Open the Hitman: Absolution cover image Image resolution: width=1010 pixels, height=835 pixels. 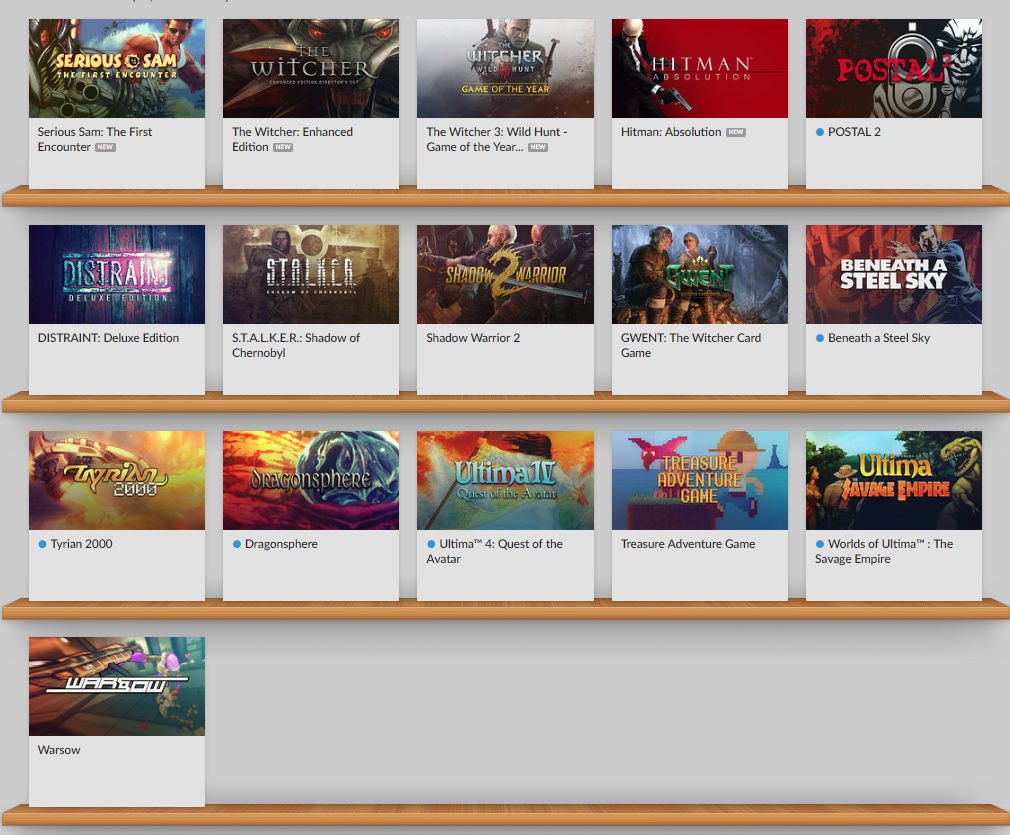point(700,68)
